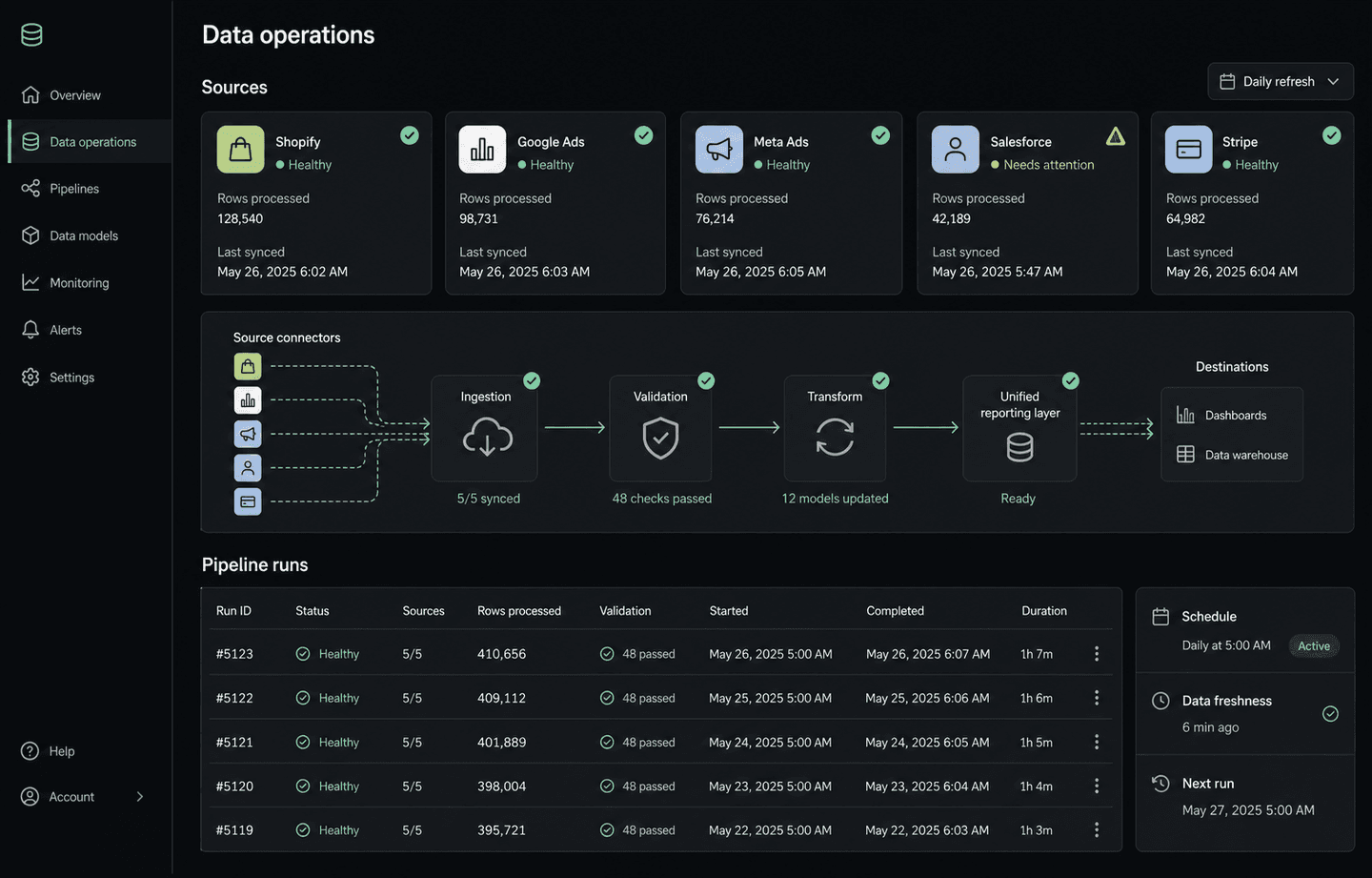
Task: Sort by Duration column header
Action: coord(1044,611)
